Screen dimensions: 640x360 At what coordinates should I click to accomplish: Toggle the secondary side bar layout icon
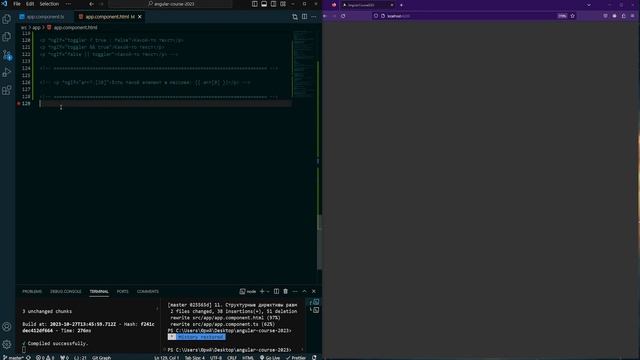tap(273, 4)
